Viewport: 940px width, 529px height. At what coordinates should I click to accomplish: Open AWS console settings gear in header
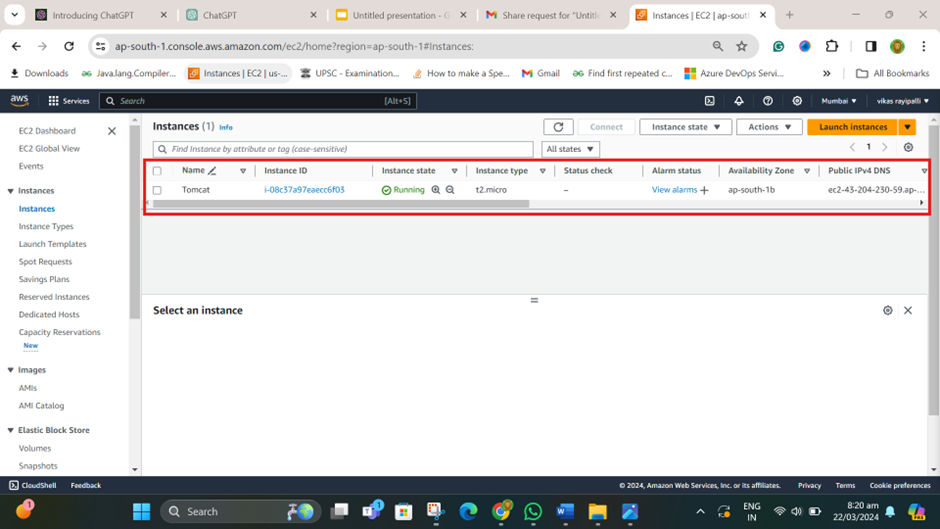click(797, 101)
